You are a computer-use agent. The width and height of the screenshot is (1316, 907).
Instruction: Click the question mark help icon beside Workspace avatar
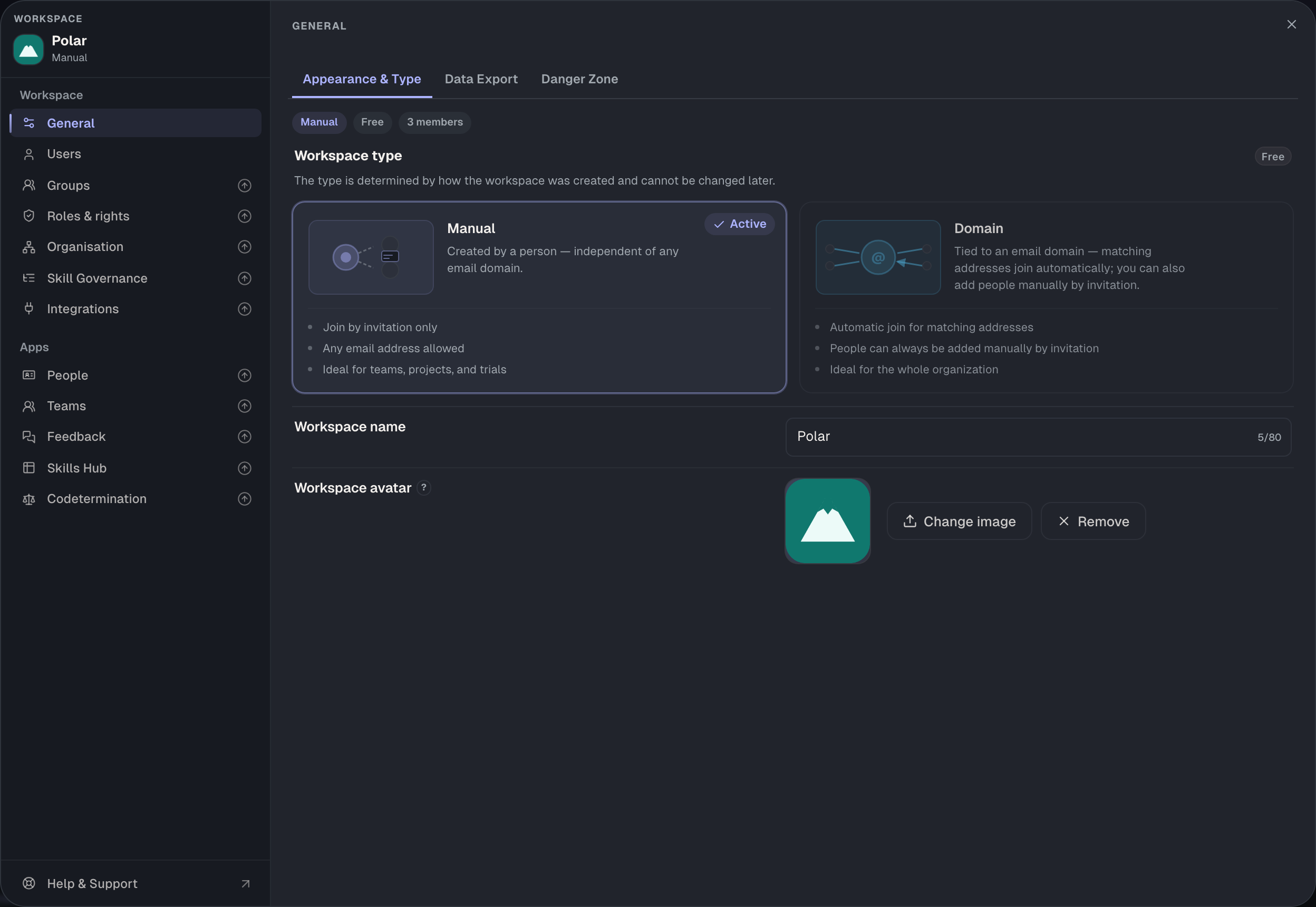pos(424,488)
